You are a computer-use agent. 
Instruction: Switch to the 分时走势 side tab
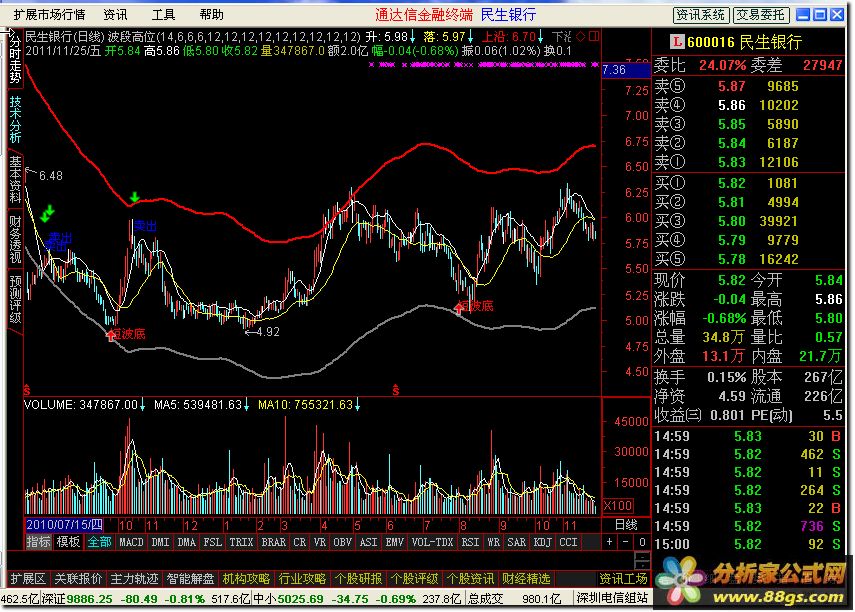coord(15,58)
